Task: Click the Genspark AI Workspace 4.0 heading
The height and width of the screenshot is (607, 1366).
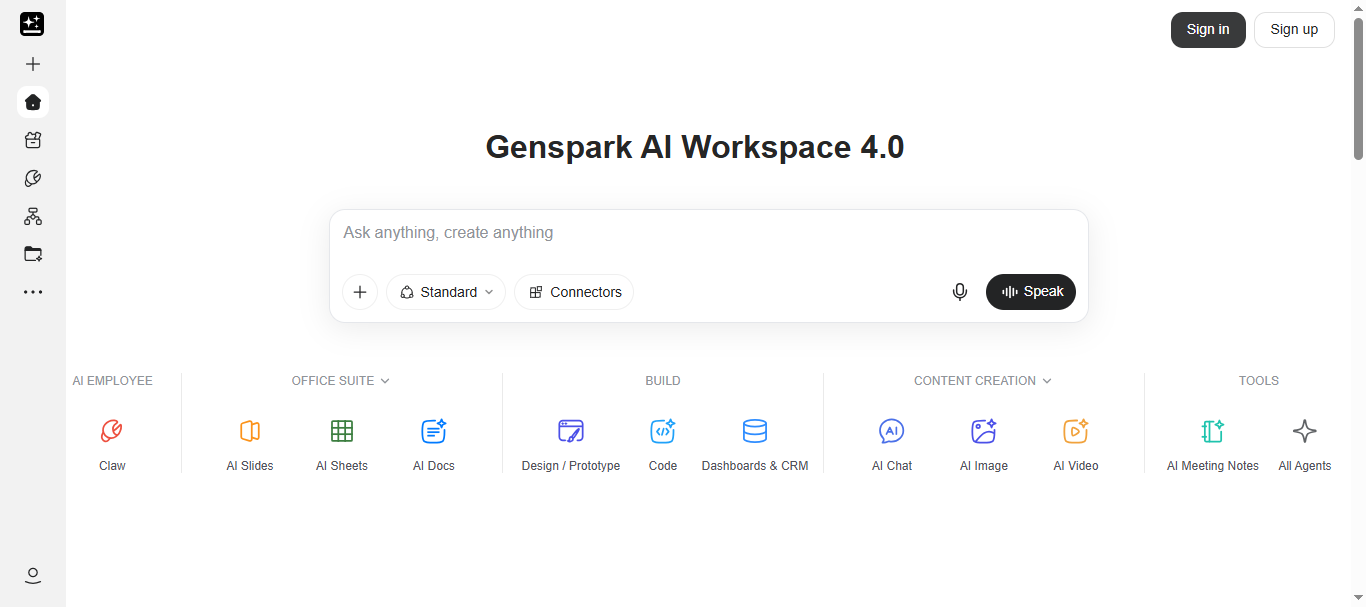Action: pos(695,147)
